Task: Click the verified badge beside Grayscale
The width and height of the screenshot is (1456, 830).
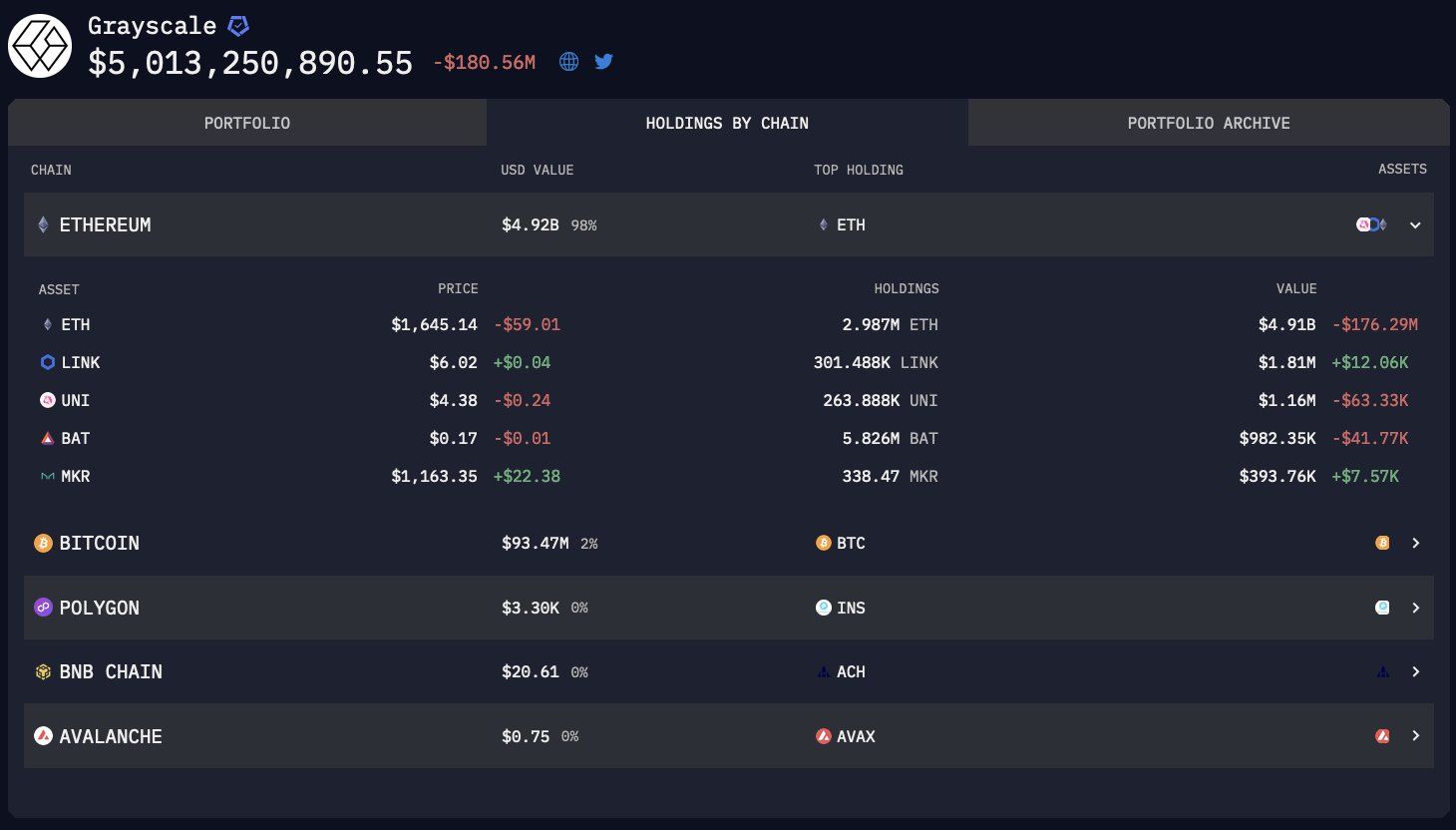Action: pos(238,26)
